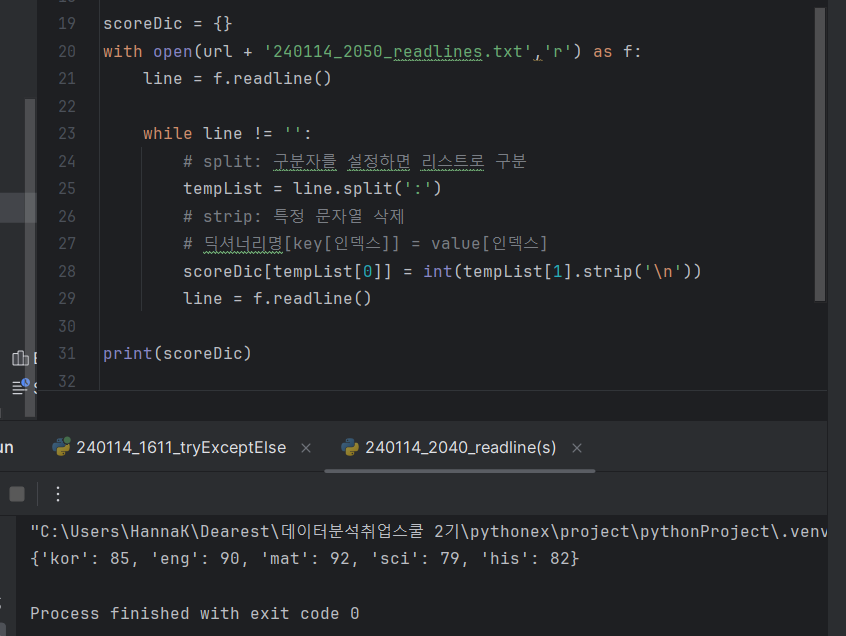
Task: Close the 240114_2040_readline(s) run tab
Action: click(x=577, y=448)
